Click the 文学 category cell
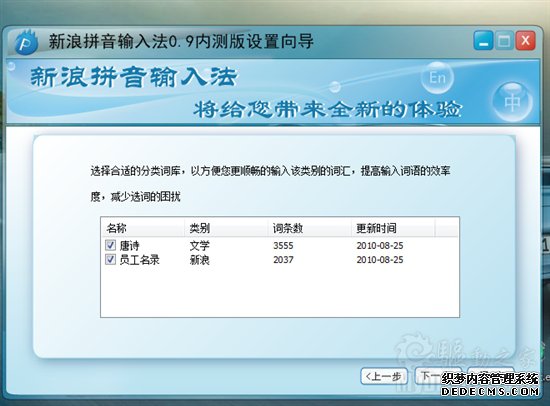Image resolution: width=550 pixels, height=406 pixels. click(x=200, y=245)
